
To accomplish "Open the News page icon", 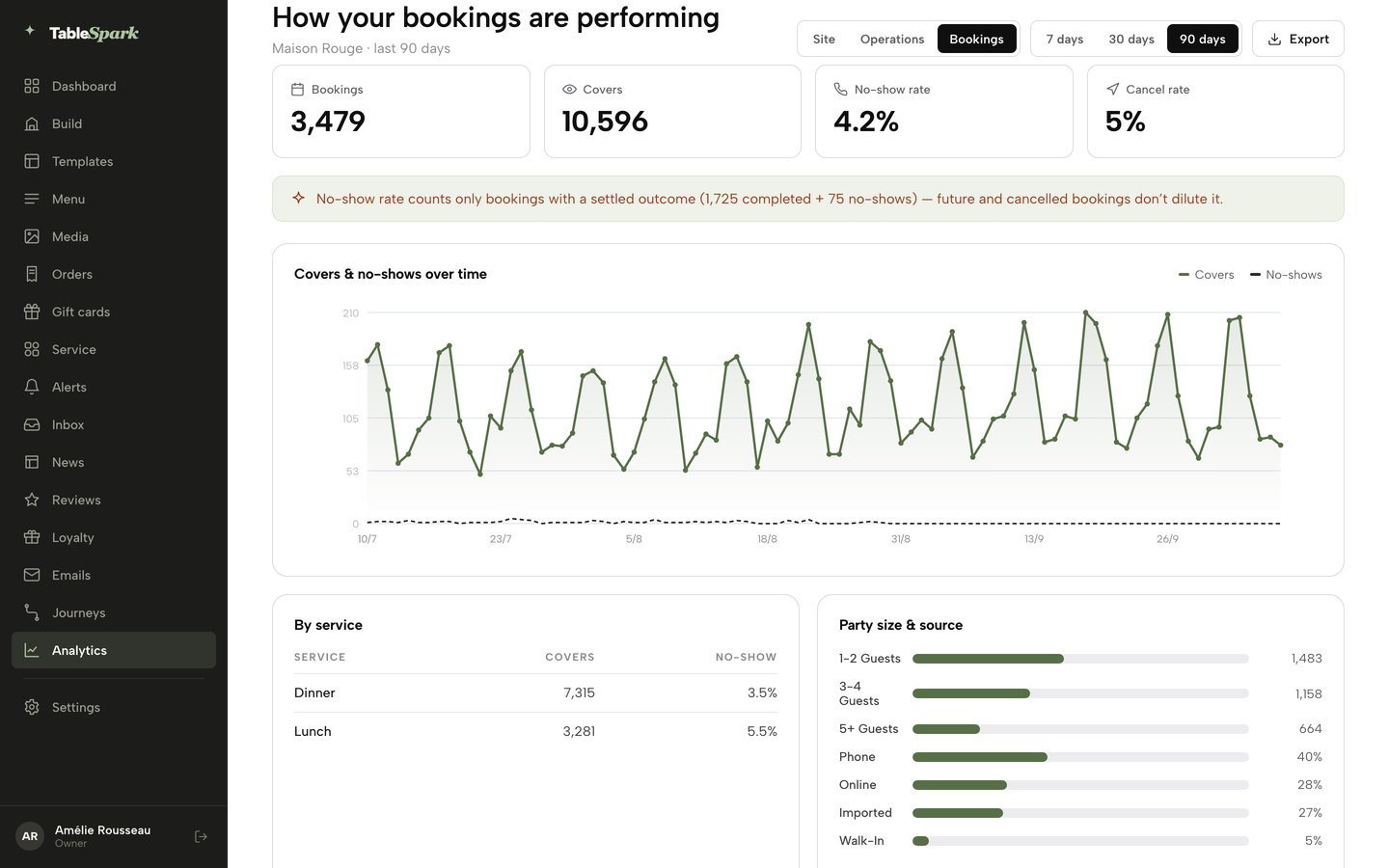I will [32, 462].
